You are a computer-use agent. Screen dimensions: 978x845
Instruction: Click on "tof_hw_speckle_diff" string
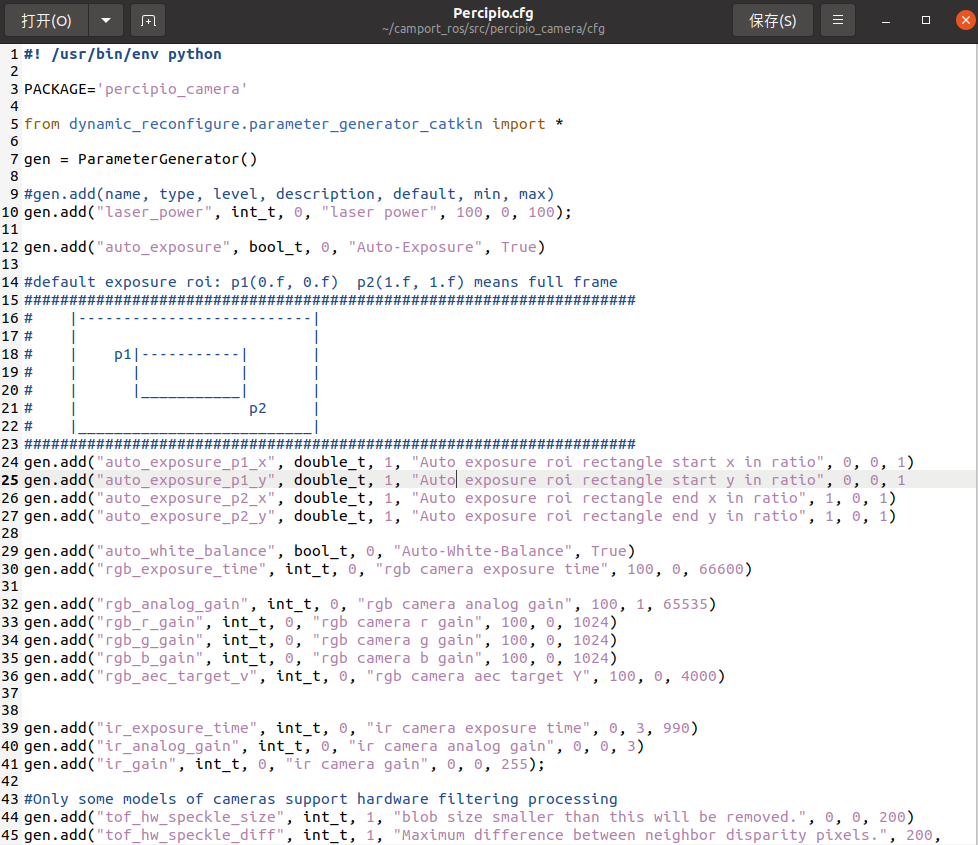(190, 836)
